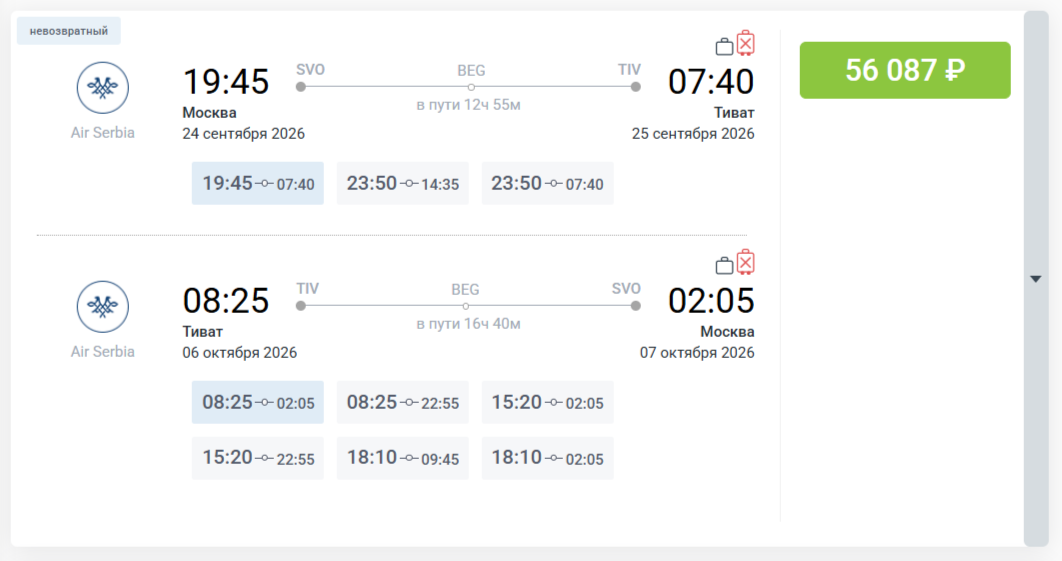
Task: Click the невозвратный fare label
Action: click(68, 31)
